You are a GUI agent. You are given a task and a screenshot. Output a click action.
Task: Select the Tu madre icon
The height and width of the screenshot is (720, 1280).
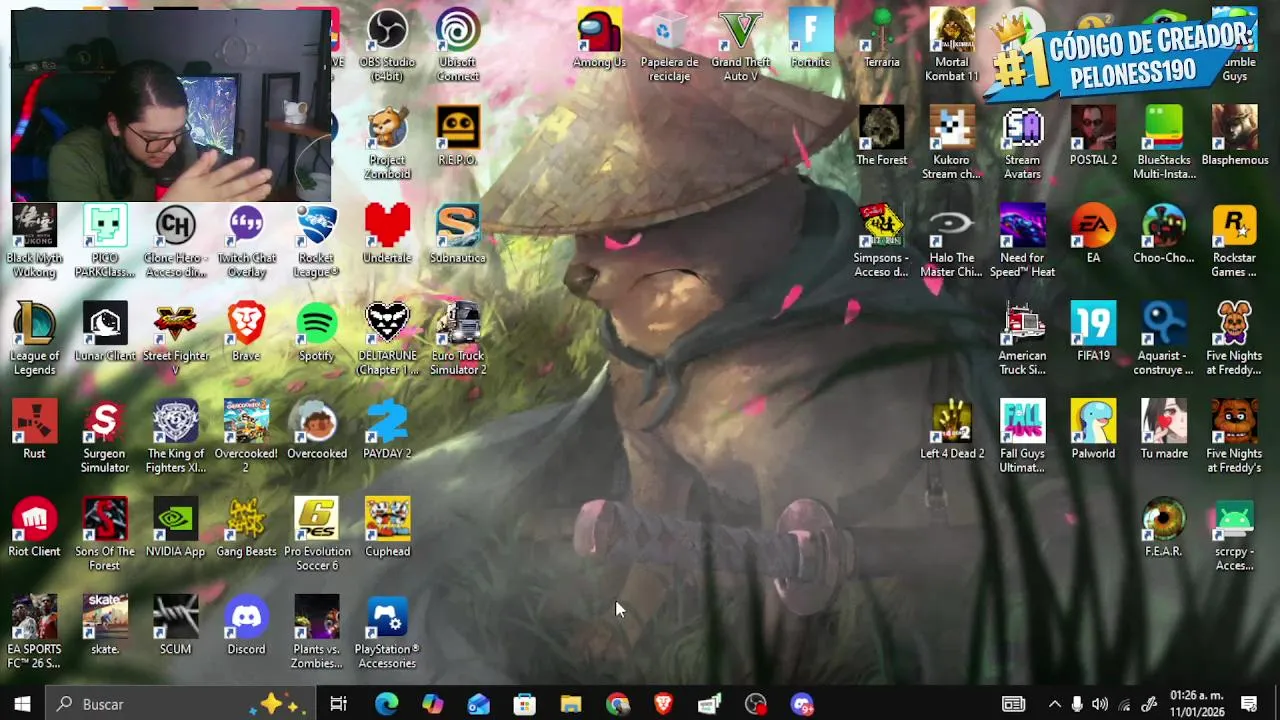tap(1164, 422)
